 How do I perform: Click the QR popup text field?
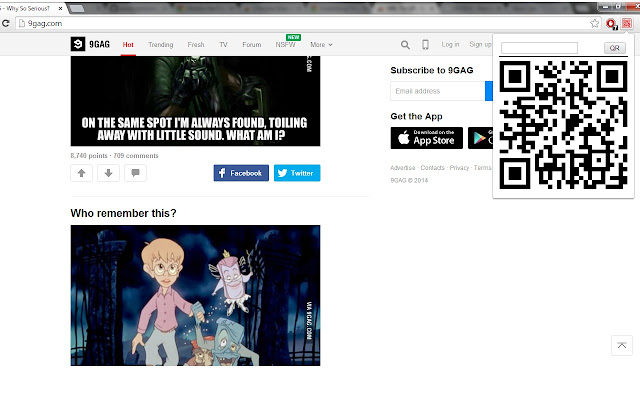(x=539, y=48)
